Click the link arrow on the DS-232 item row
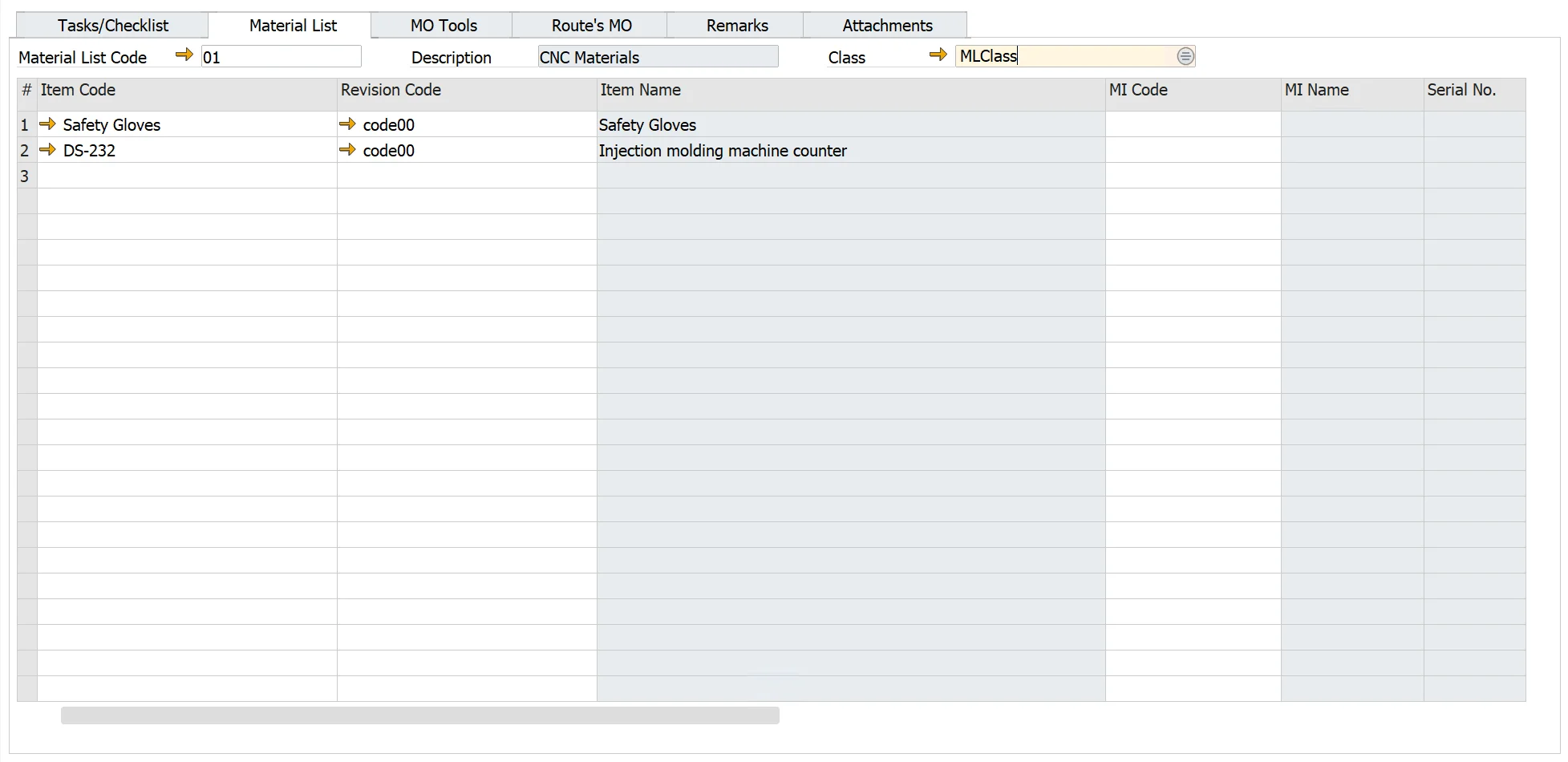Image resolution: width=1568 pixels, height=762 pixels. (x=48, y=150)
